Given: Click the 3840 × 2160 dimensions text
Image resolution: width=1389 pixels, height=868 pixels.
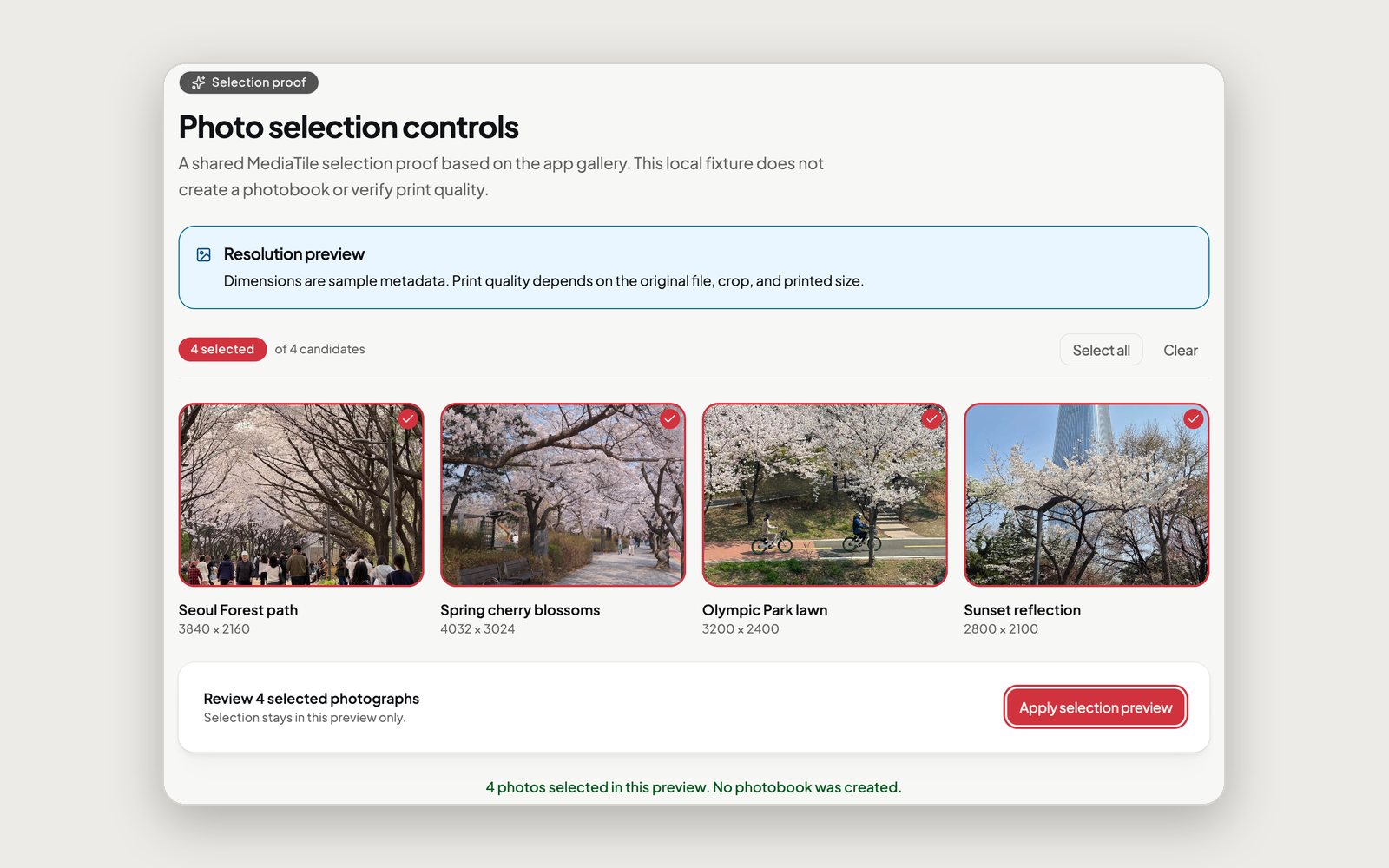Looking at the screenshot, I should (x=214, y=629).
